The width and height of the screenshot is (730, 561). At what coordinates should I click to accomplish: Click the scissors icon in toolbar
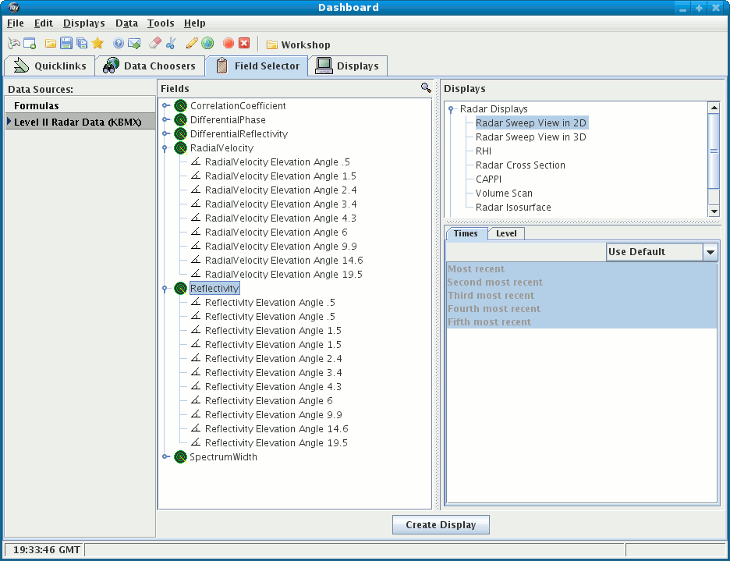pyautogui.click(x=170, y=44)
